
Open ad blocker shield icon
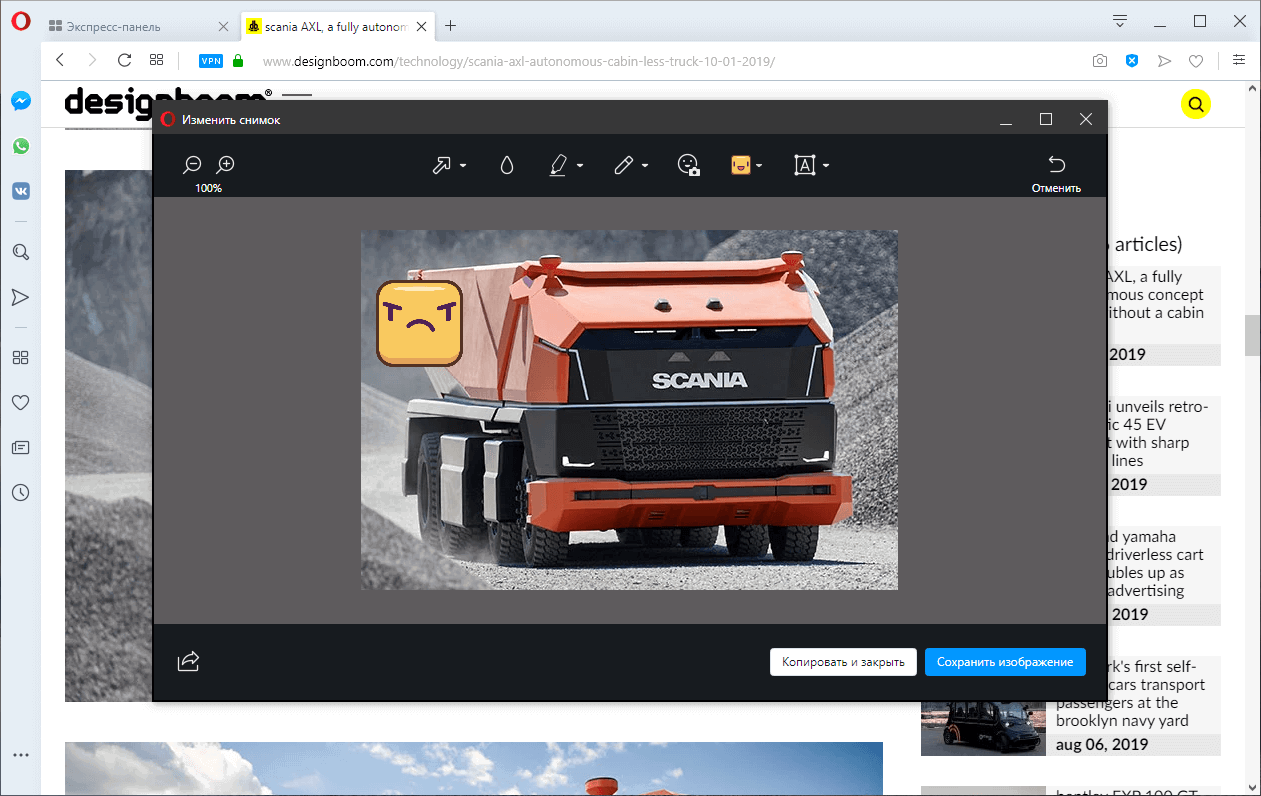click(1132, 61)
